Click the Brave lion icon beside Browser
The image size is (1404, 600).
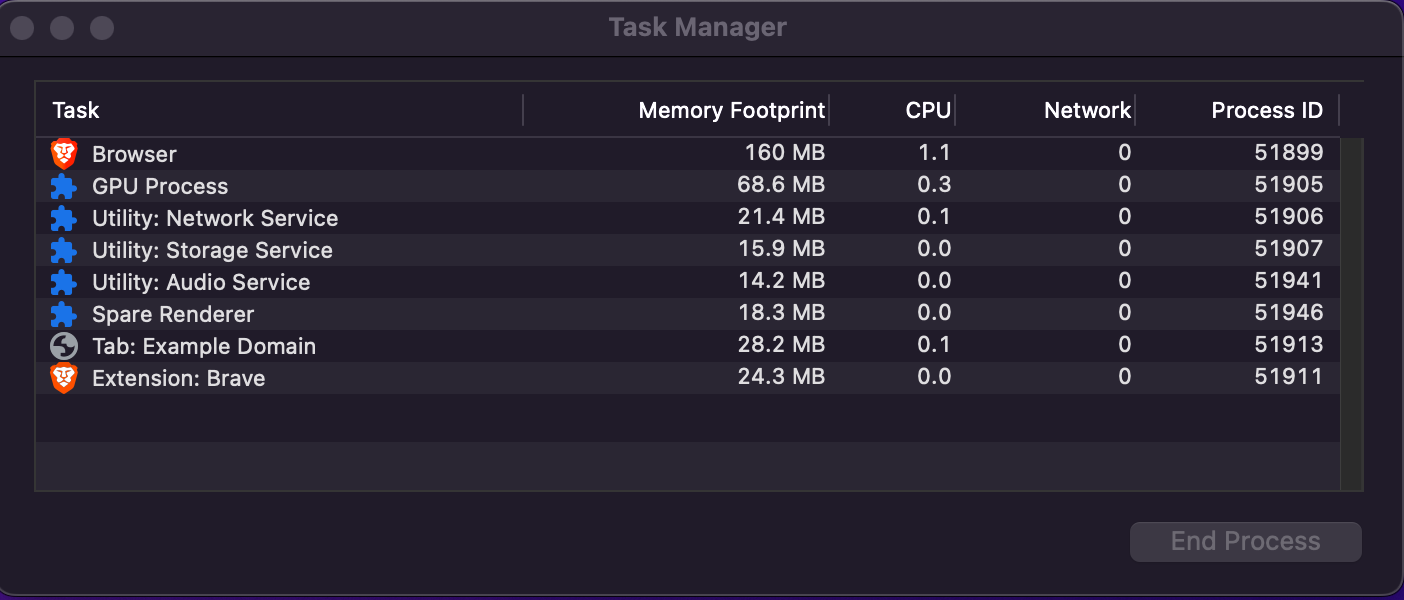coord(64,154)
